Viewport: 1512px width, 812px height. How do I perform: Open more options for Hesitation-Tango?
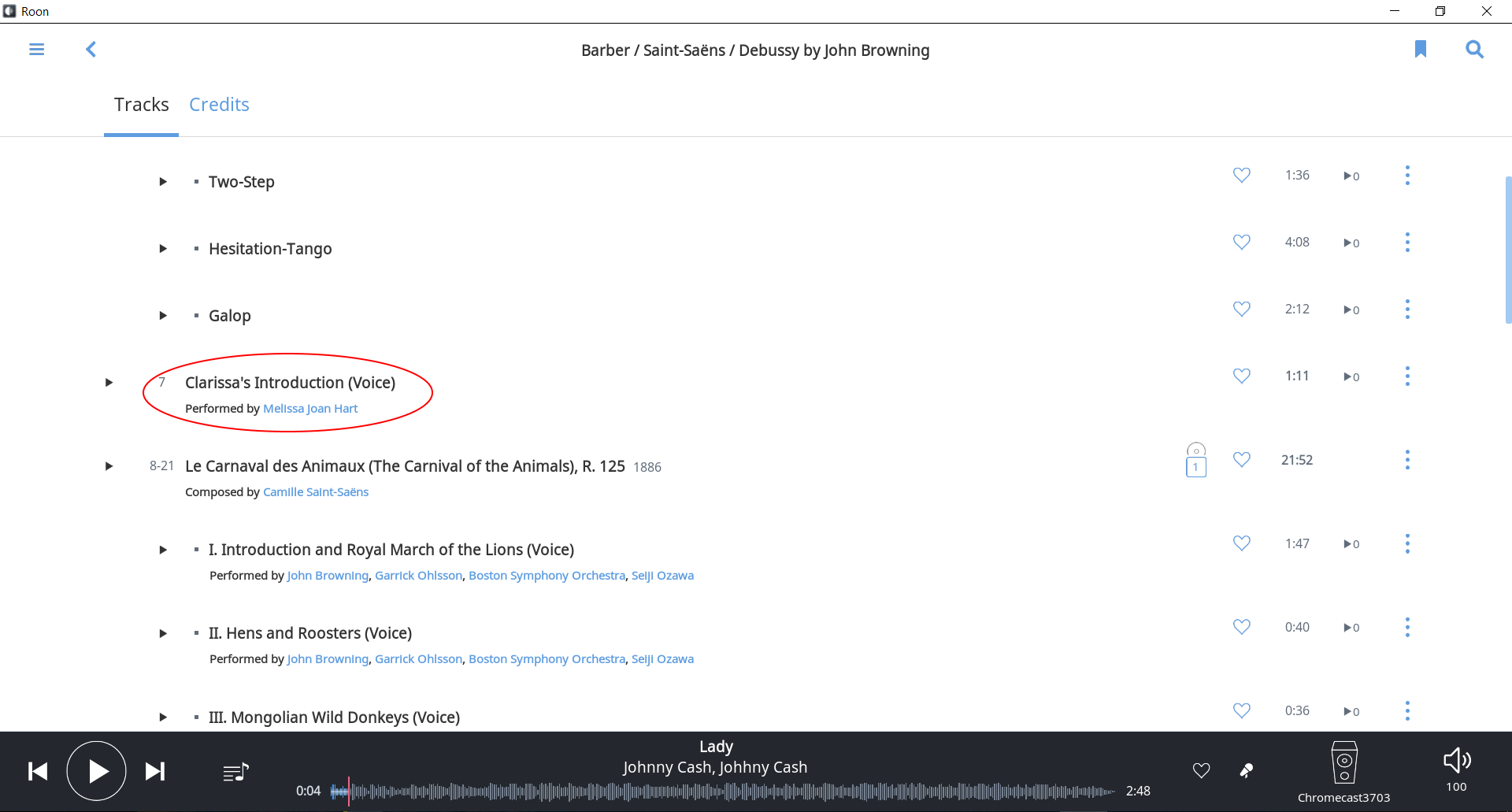click(x=1407, y=242)
